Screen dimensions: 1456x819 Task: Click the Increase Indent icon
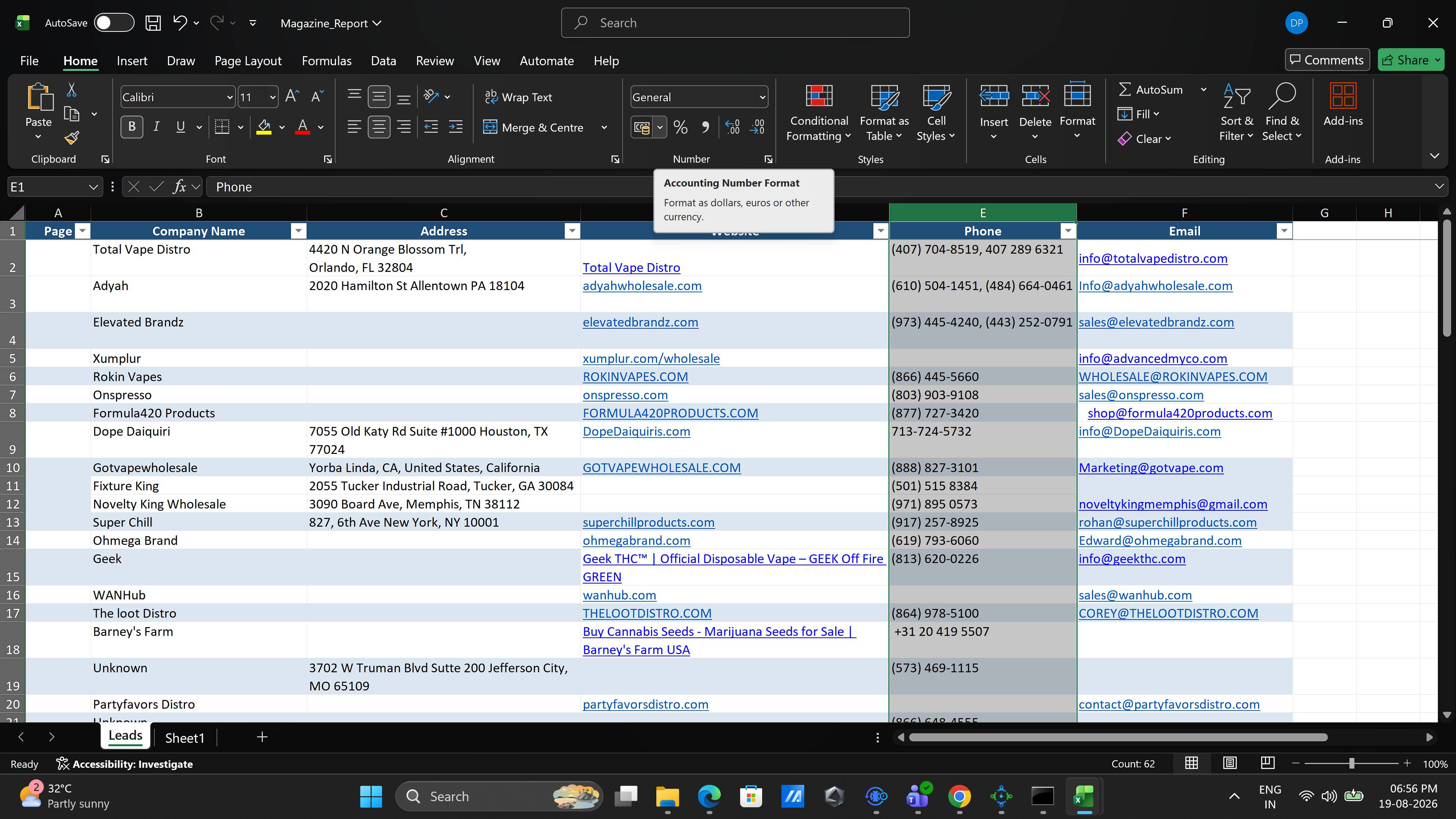tap(455, 127)
